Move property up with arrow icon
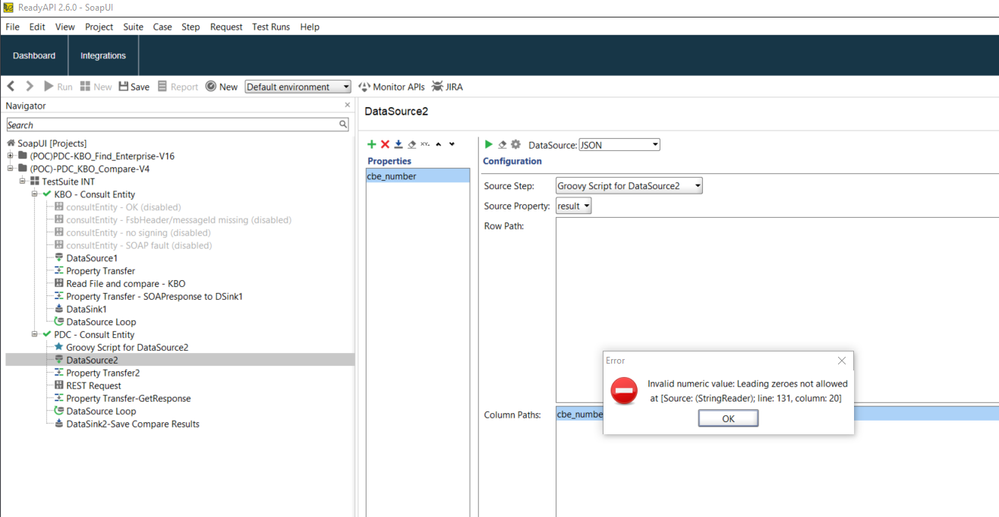The height and width of the screenshot is (517, 999). [x=438, y=145]
